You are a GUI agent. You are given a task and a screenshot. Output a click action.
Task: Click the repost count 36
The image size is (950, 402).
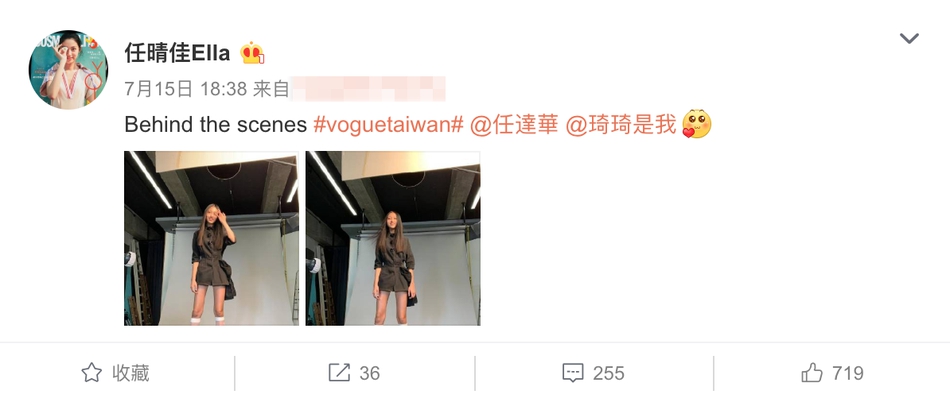click(370, 373)
